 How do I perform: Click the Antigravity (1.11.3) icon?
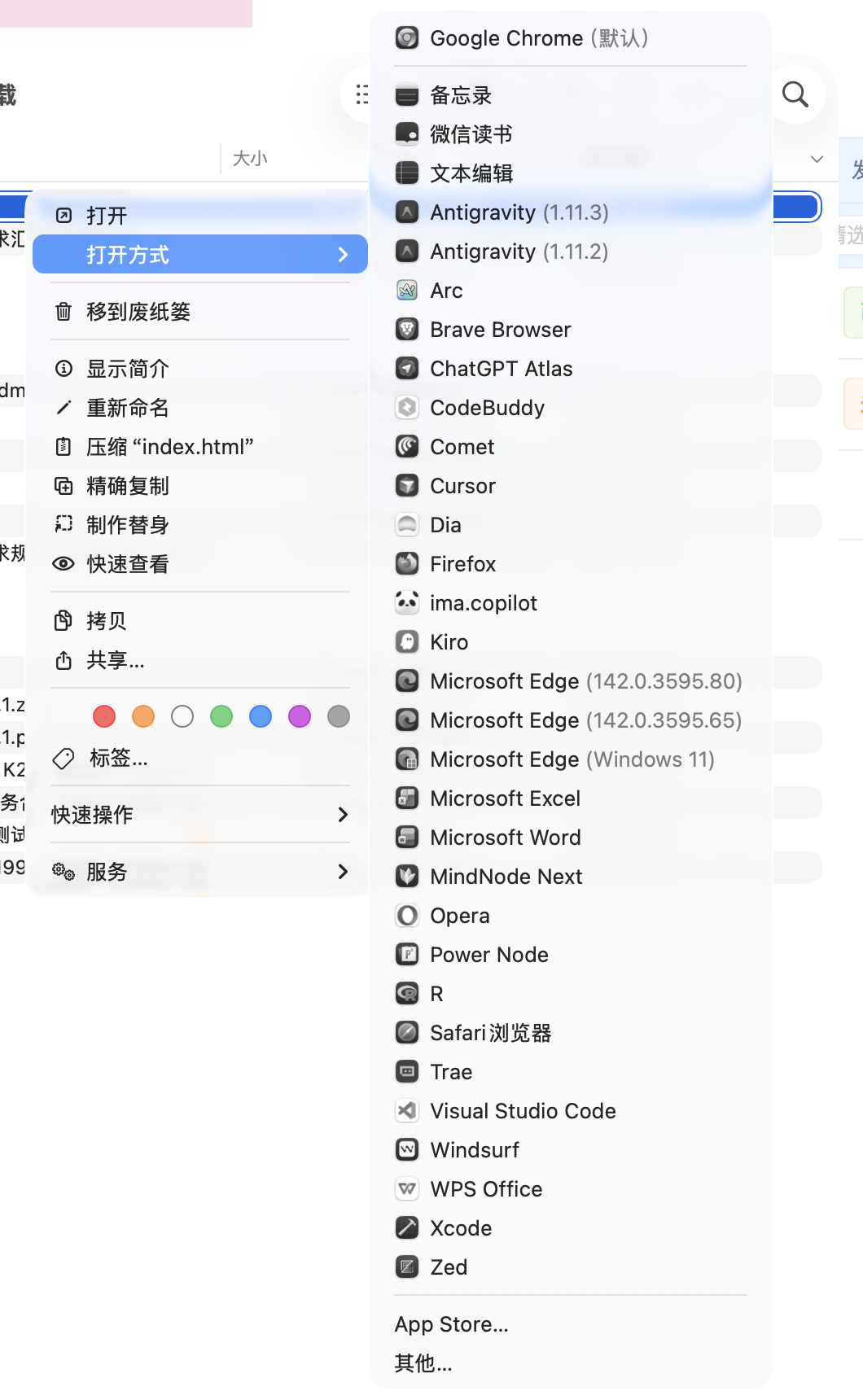point(407,212)
